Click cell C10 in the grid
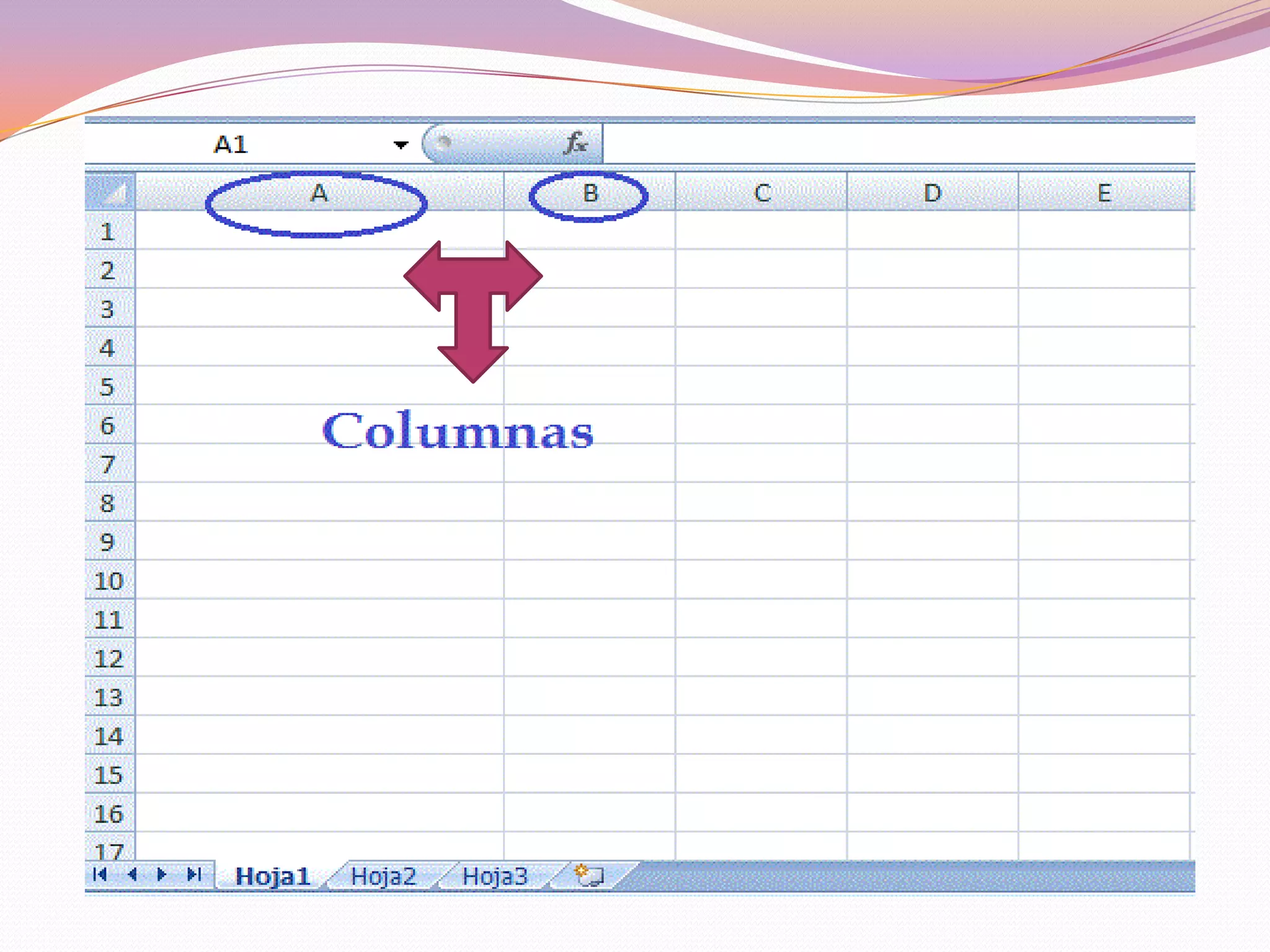The height and width of the screenshot is (952, 1270). point(762,580)
